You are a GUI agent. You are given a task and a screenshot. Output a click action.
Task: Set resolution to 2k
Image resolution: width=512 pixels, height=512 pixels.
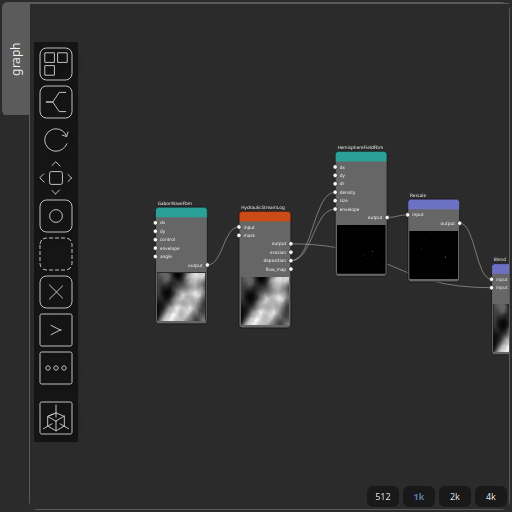455,497
